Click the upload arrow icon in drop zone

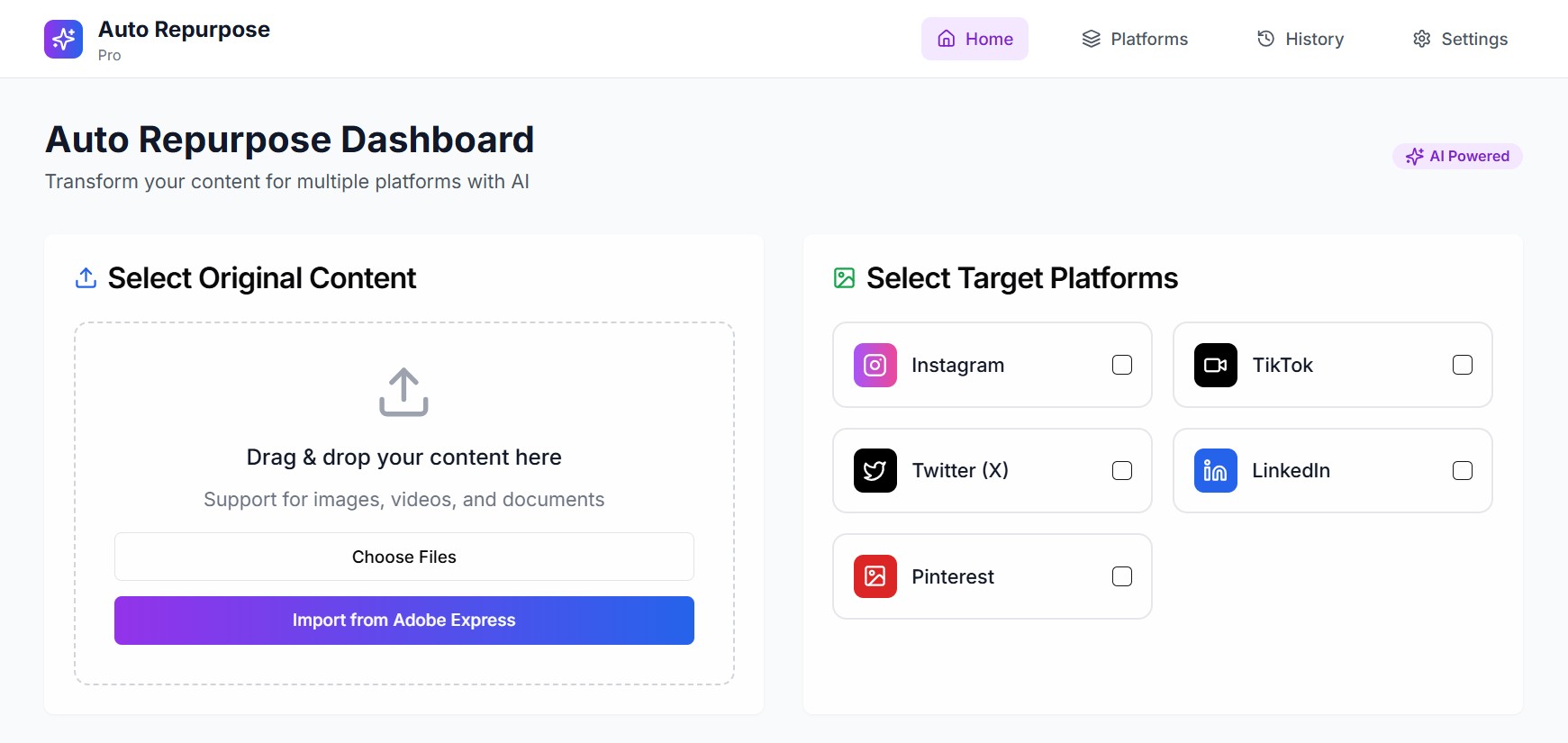click(403, 392)
